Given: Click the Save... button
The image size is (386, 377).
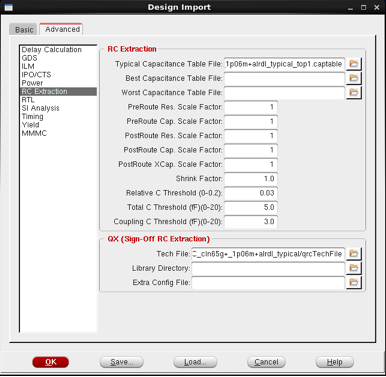Looking at the screenshot, I should (122, 362).
